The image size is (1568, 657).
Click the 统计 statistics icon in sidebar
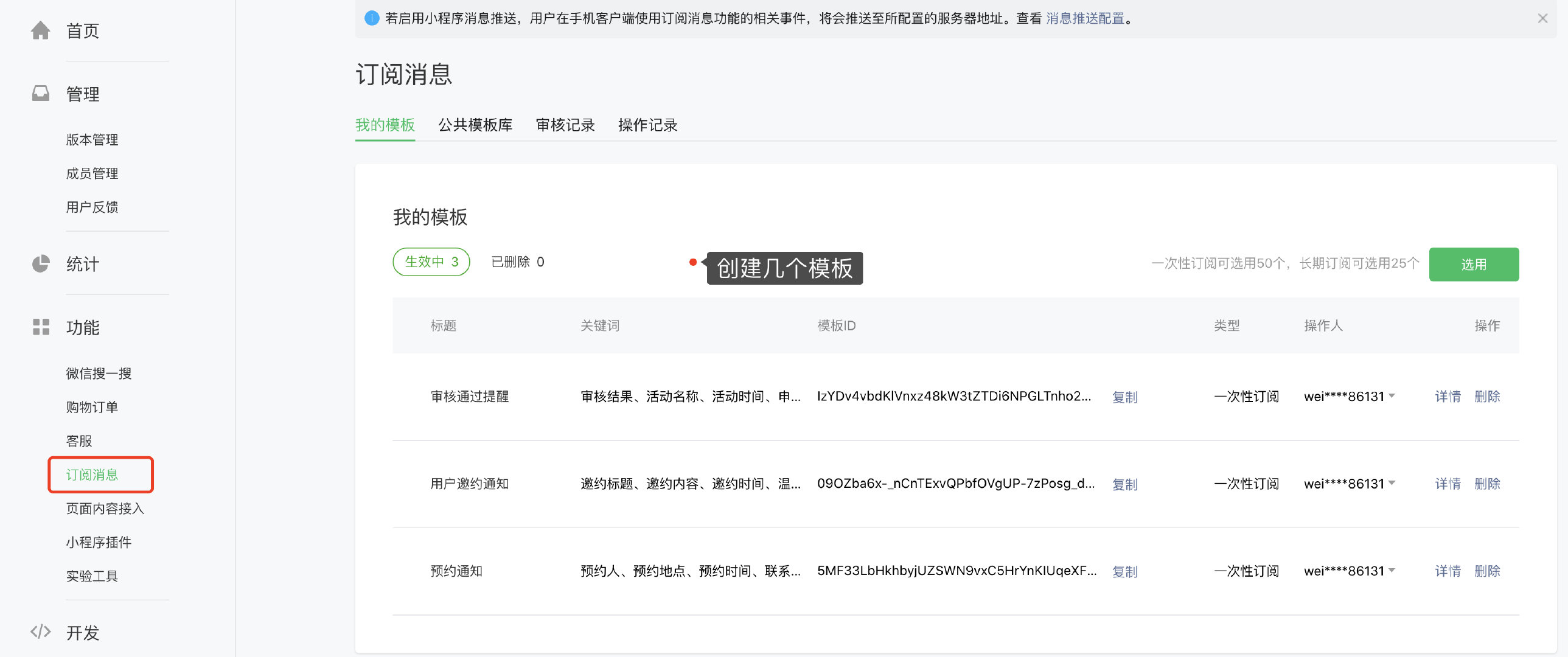point(40,264)
